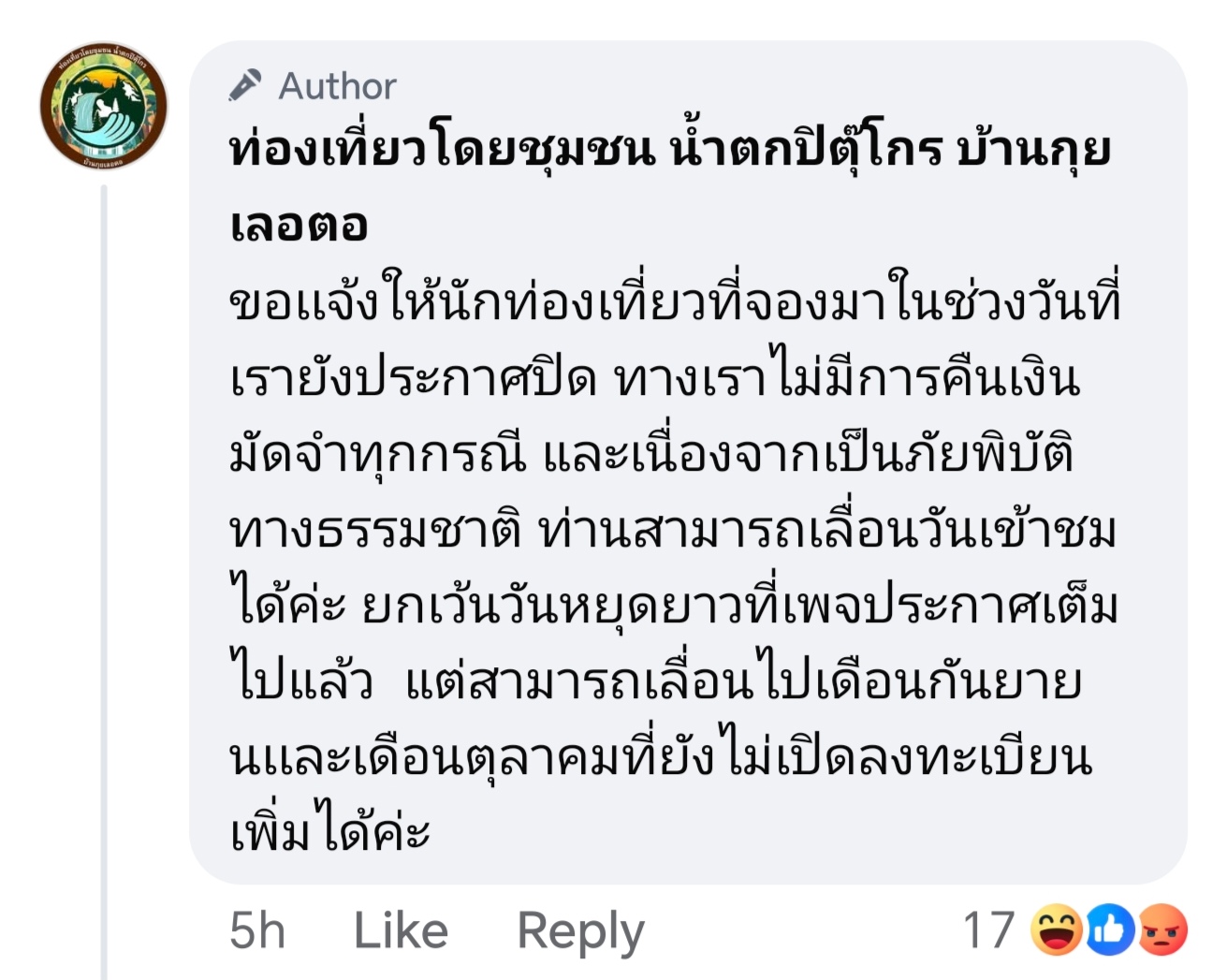Screen dimensions: 1227x980
Task: Click the Haha laughing reaction emoji
Action: pyautogui.click(x=1057, y=930)
